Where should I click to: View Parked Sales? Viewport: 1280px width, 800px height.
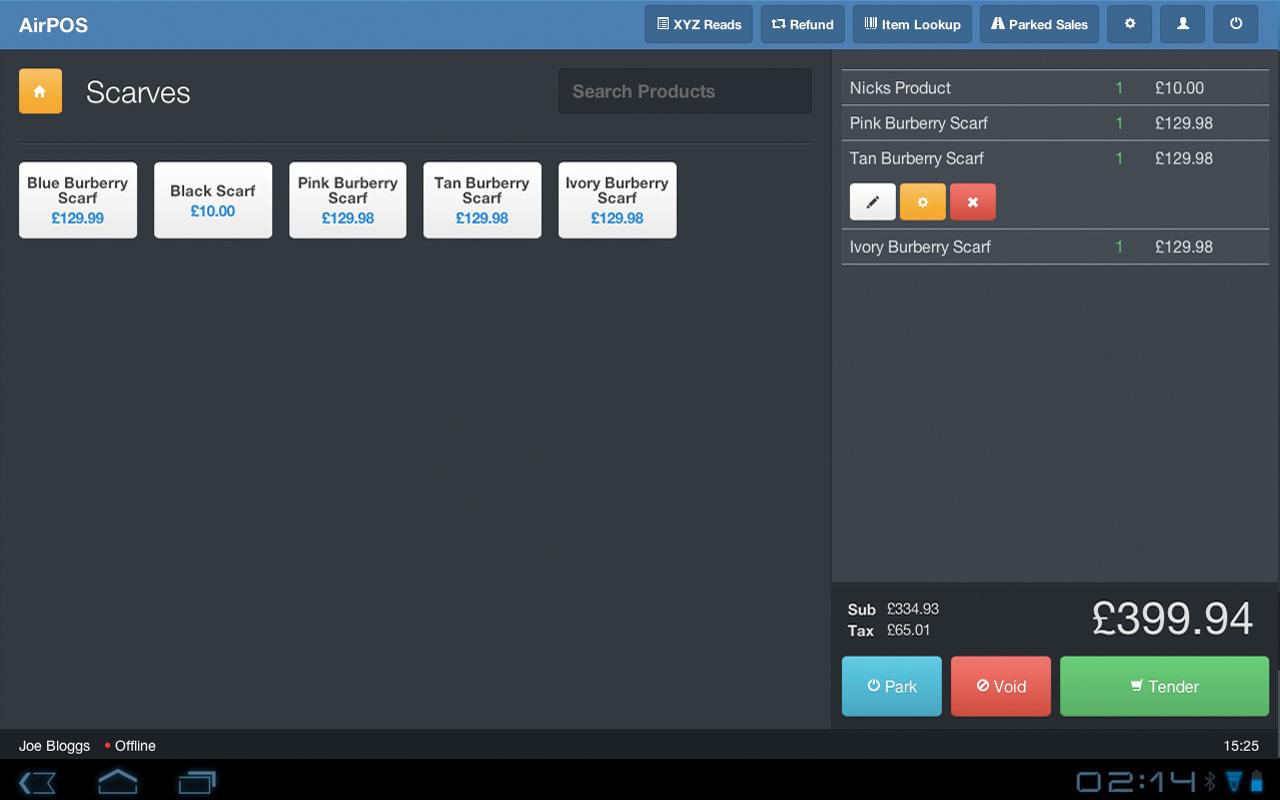click(x=1040, y=24)
